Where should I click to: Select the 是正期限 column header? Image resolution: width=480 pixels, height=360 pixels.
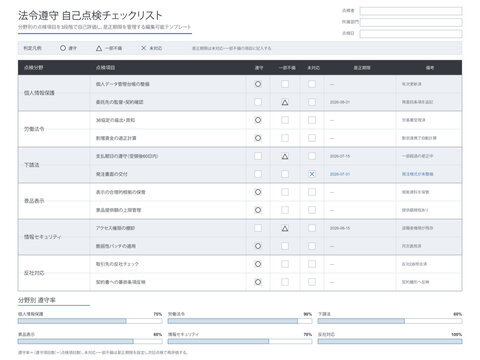(360, 68)
